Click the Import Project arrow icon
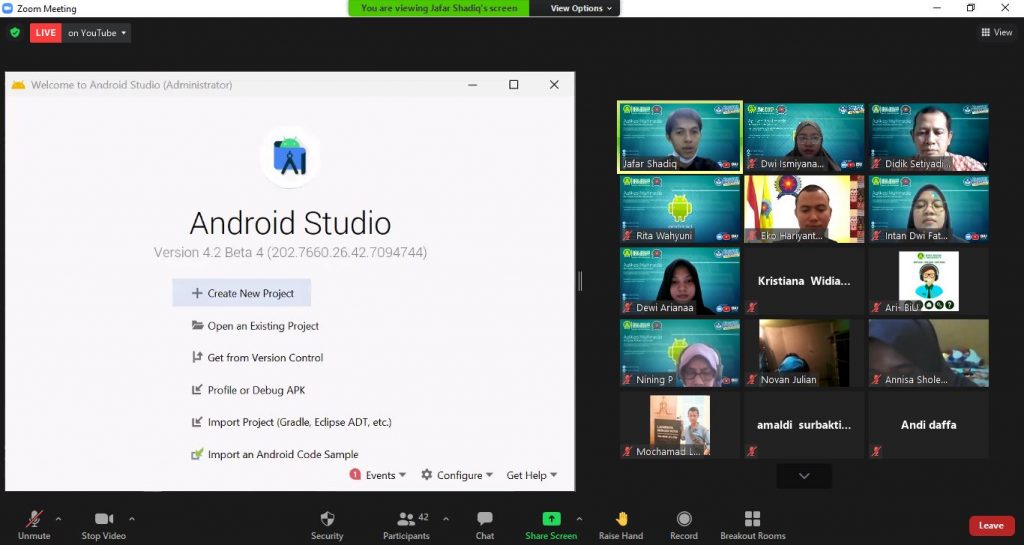 197,422
